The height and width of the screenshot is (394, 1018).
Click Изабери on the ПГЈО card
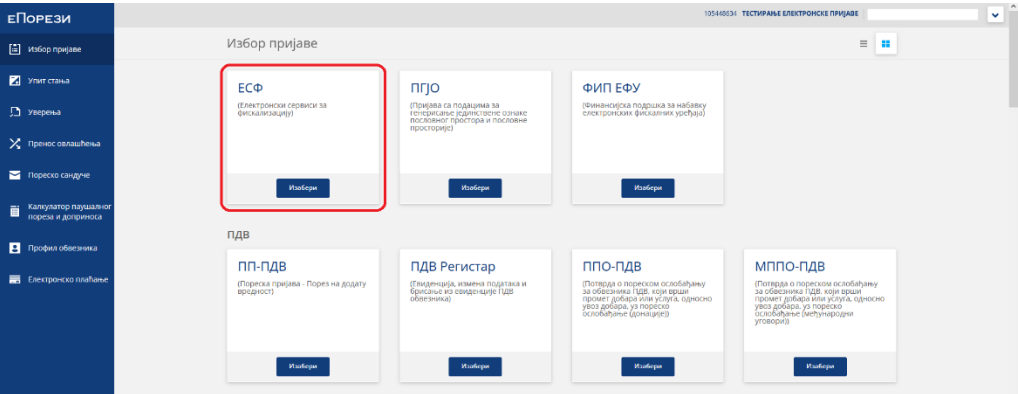(x=475, y=188)
